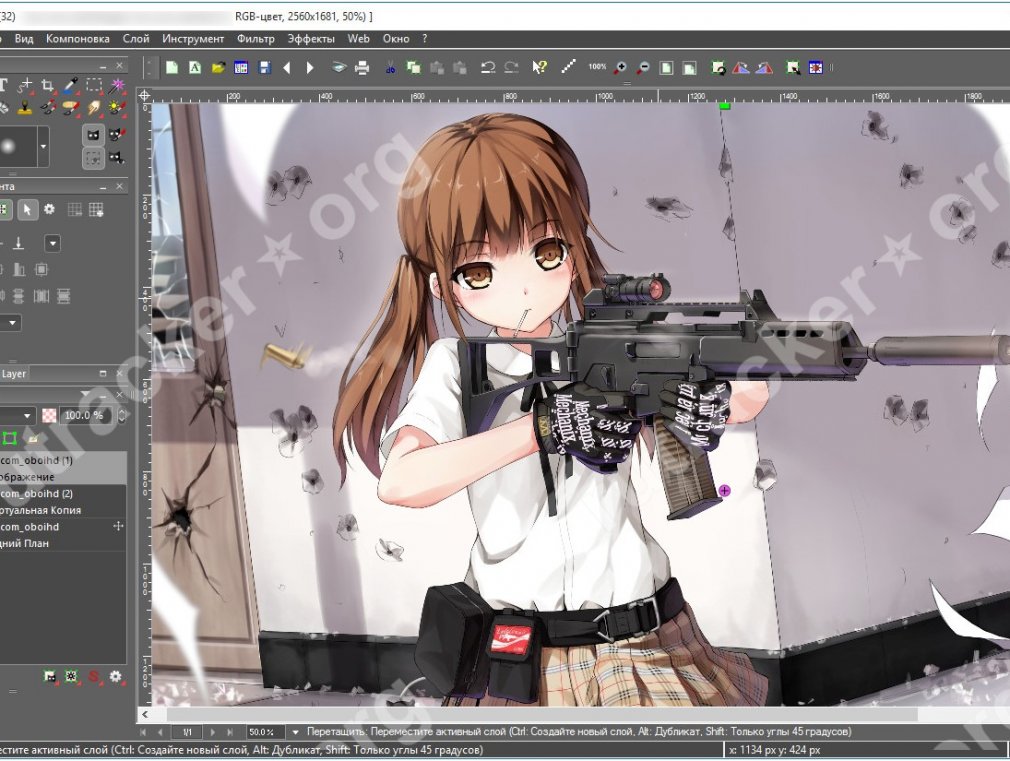
Task: Activate the context help pointer icon
Action: pyautogui.click(x=539, y=67)
